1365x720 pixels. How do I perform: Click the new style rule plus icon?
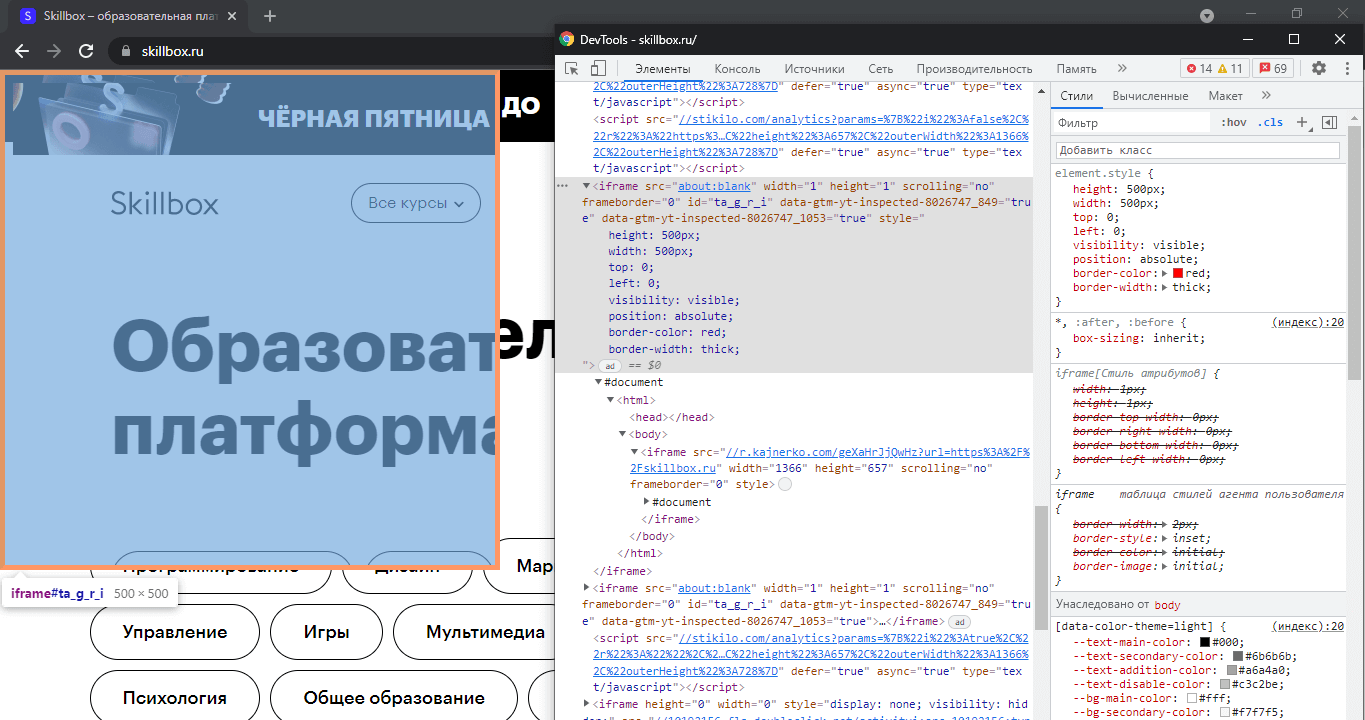point(1302,122)
